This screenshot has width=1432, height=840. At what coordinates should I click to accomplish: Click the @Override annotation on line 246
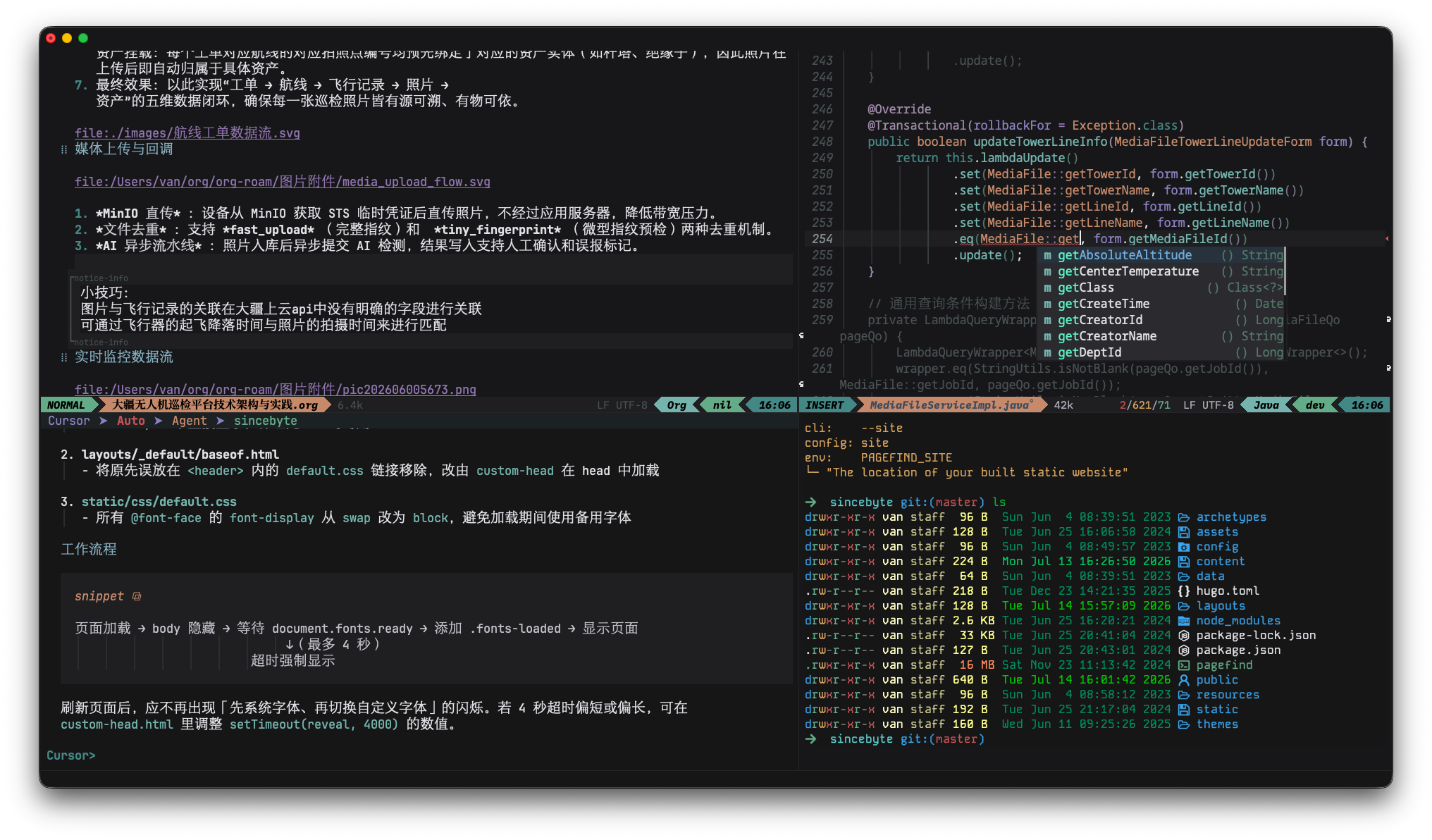899,109
